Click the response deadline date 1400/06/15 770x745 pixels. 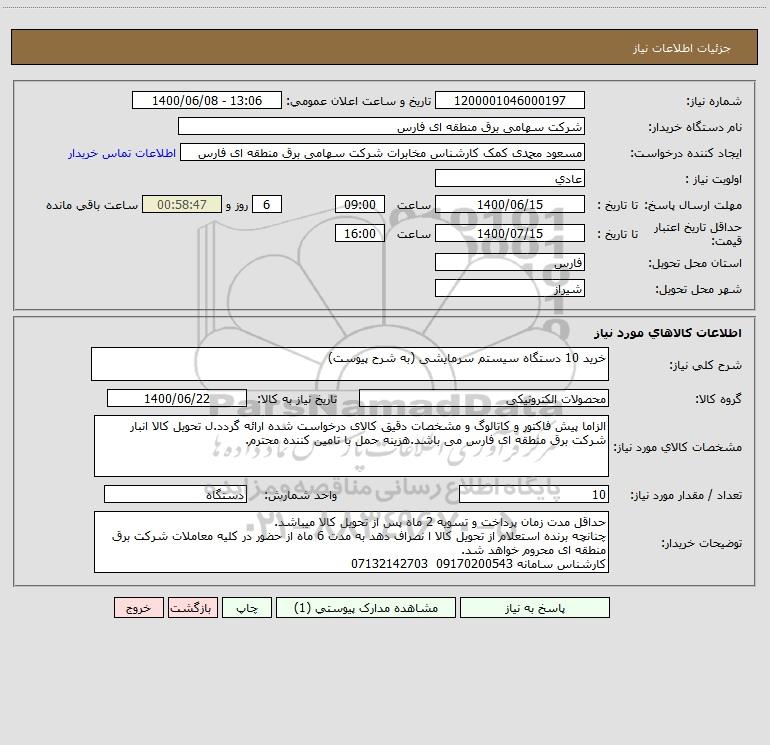510,204
